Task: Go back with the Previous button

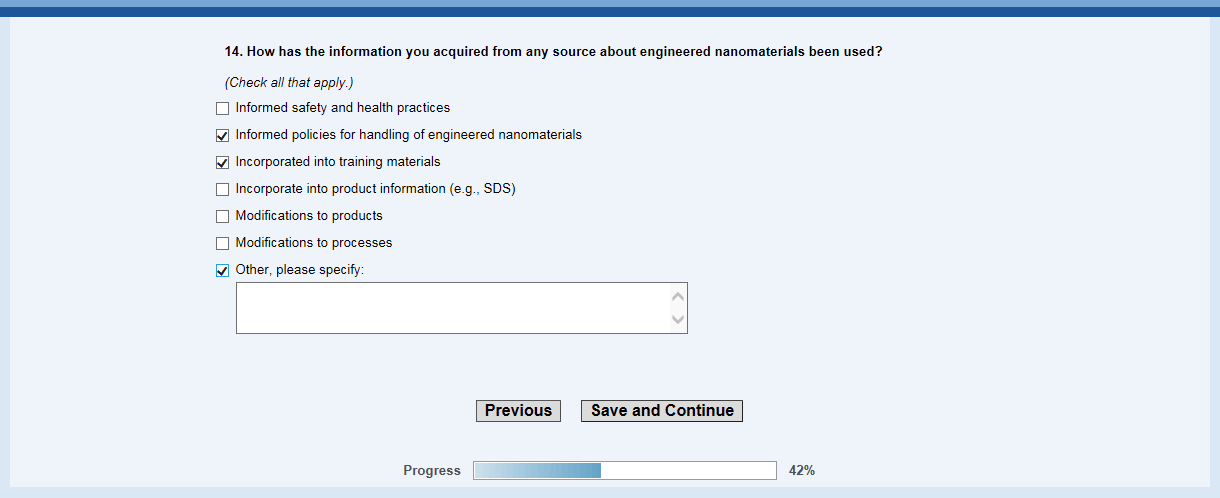Action: coord(518,411)
